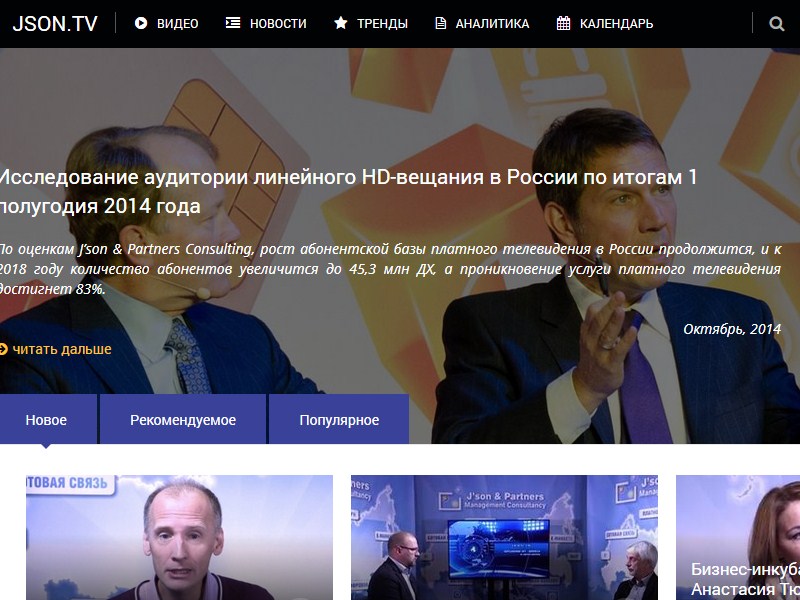The width and height of the screenshot is (800, 600).
Task: Open the search magnifier icon
Action: click(x=777, y=23)
